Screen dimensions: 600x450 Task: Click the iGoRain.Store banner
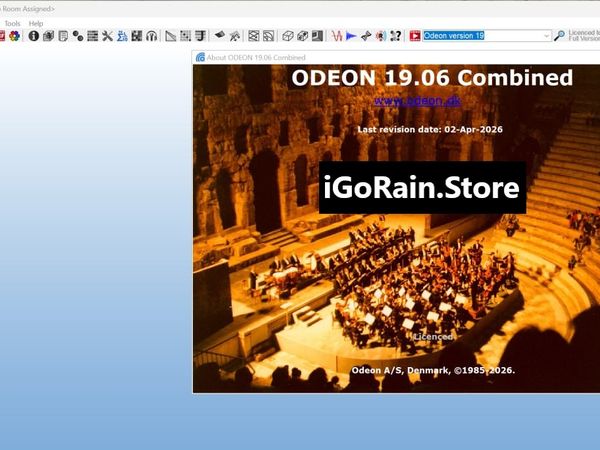pos(422,188)
